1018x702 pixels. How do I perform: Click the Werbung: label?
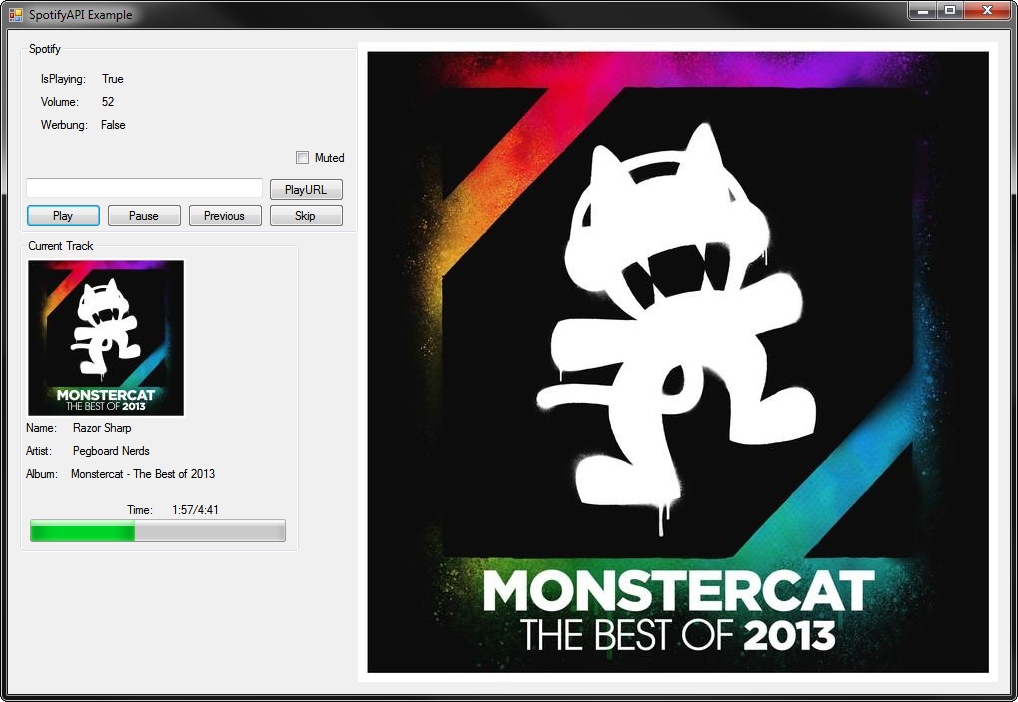click(x=64, y=125)
